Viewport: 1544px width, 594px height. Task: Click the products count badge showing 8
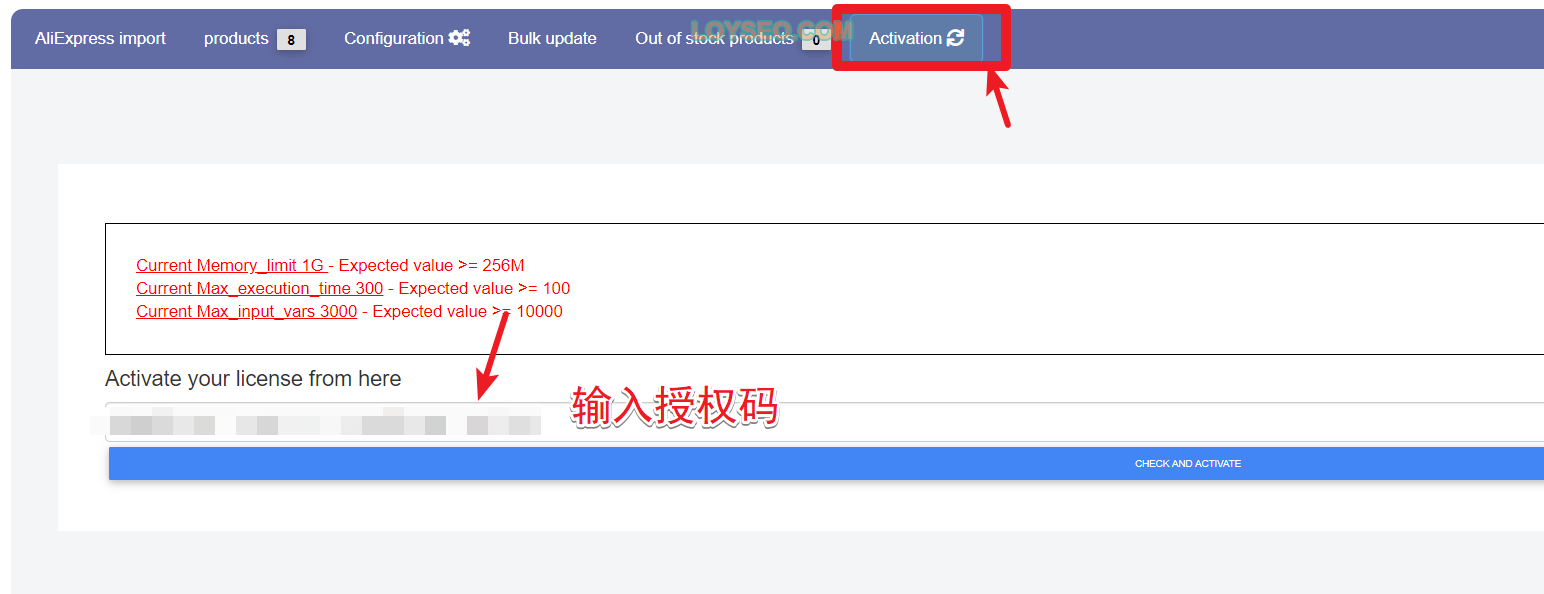291,39
